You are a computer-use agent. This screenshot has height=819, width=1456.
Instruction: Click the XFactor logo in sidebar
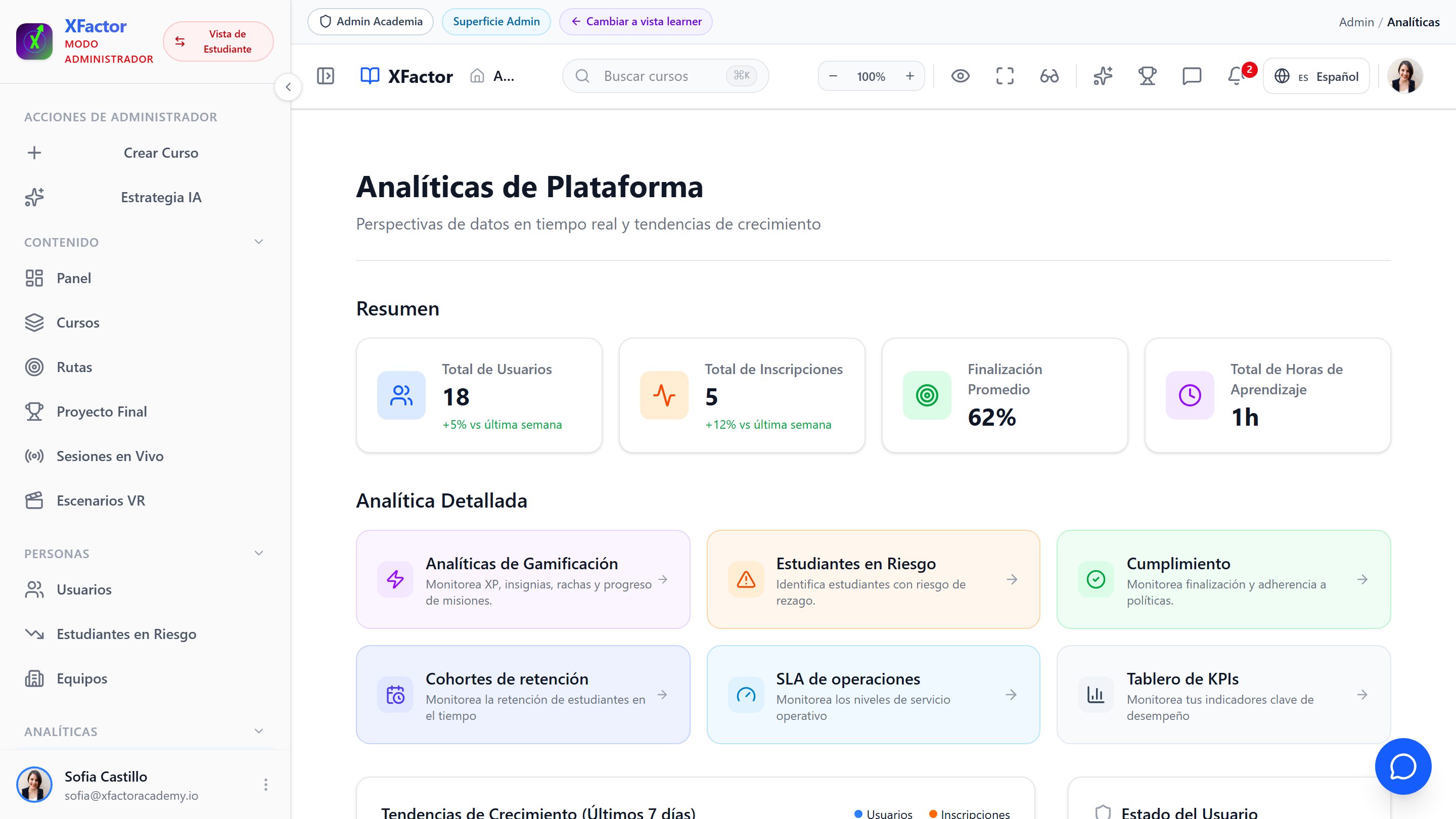[x=34, y=42]
